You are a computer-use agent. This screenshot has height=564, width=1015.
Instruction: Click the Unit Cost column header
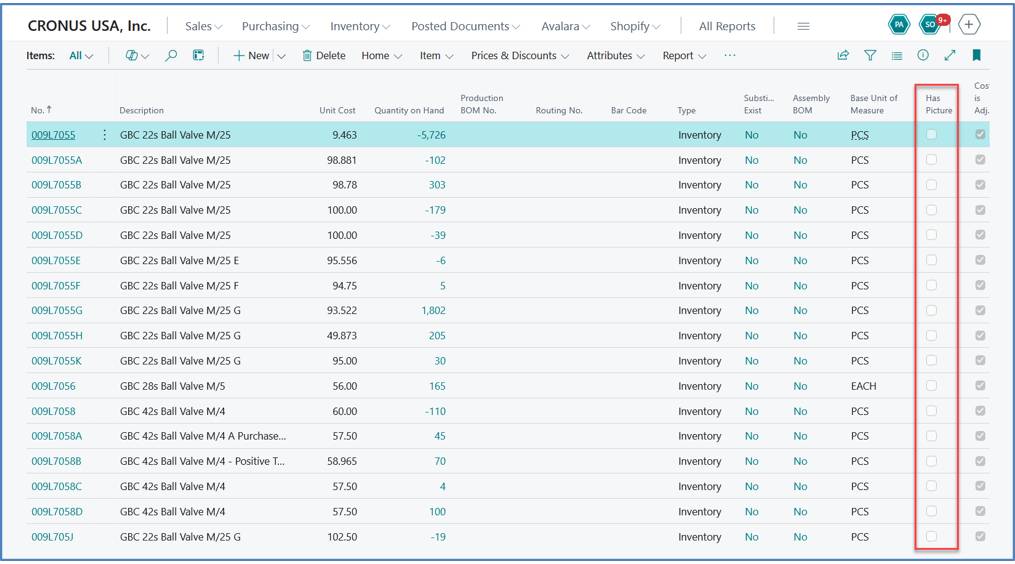(337, 111)
